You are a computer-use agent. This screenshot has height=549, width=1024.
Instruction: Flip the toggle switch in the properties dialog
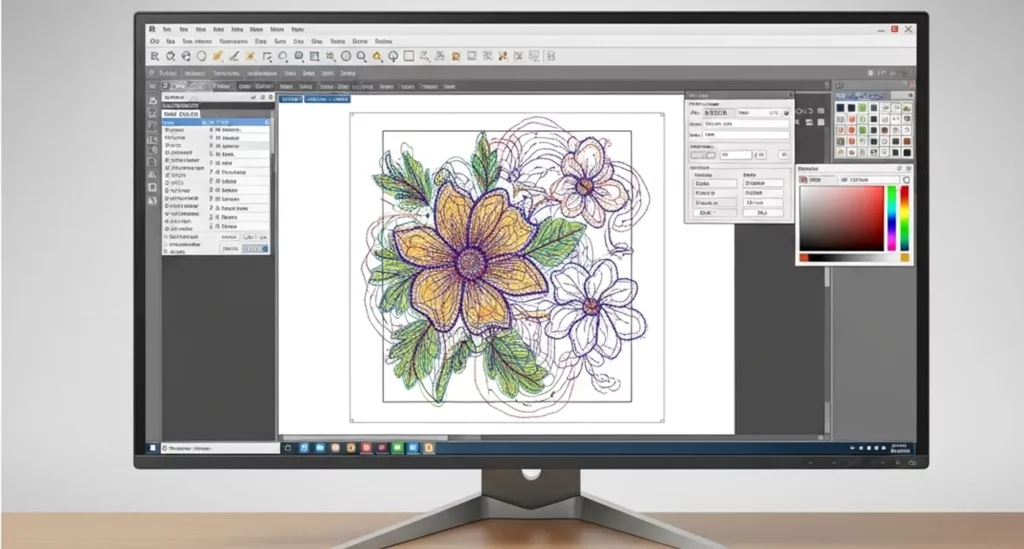coord(703,155)
